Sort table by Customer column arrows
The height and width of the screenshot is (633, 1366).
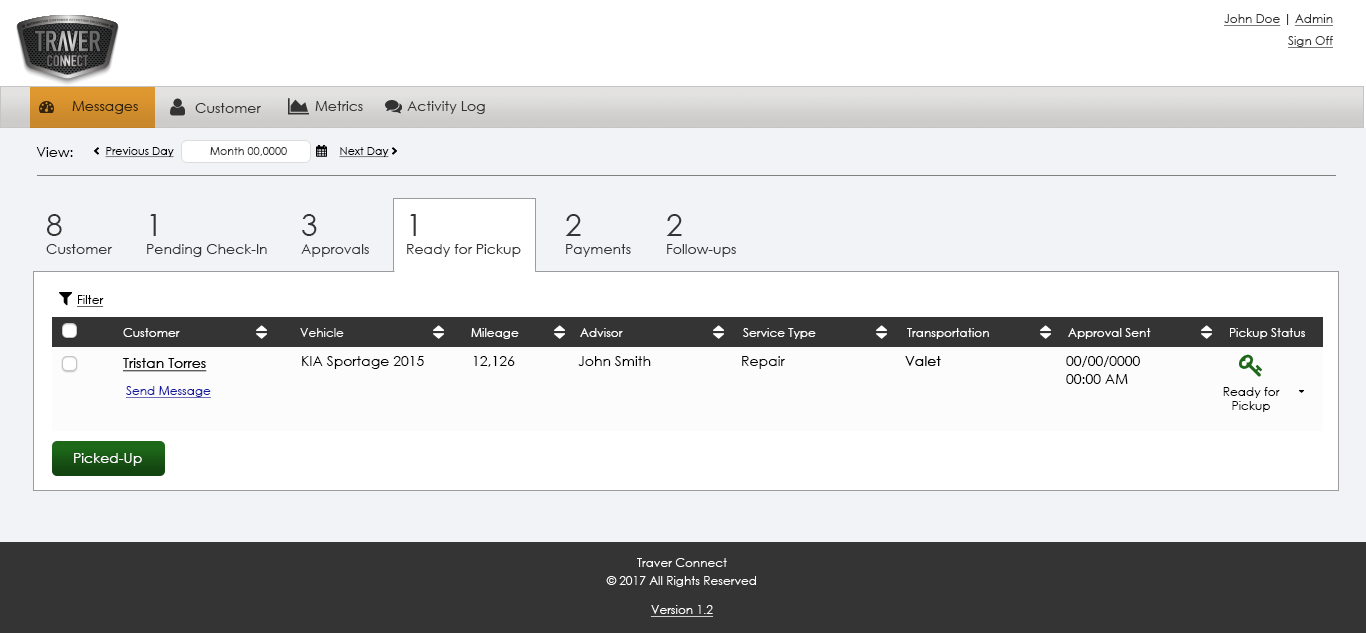click(261, 332)
